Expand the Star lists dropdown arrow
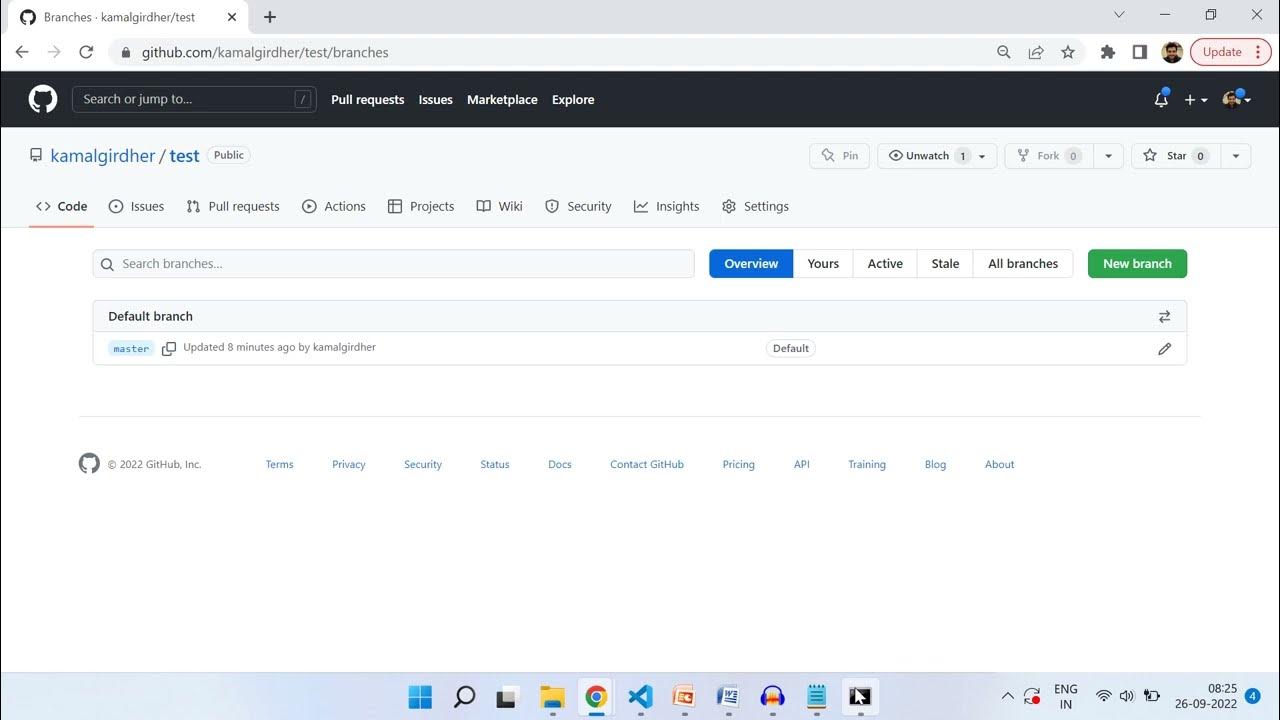This screenshot has width=1280, height=720. pyautogui.click(x=1236, y=156)
